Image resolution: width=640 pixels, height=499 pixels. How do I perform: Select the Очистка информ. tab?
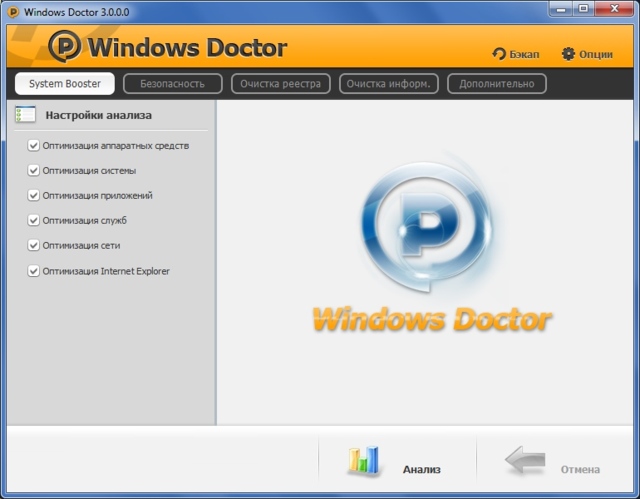coord(388,84)
